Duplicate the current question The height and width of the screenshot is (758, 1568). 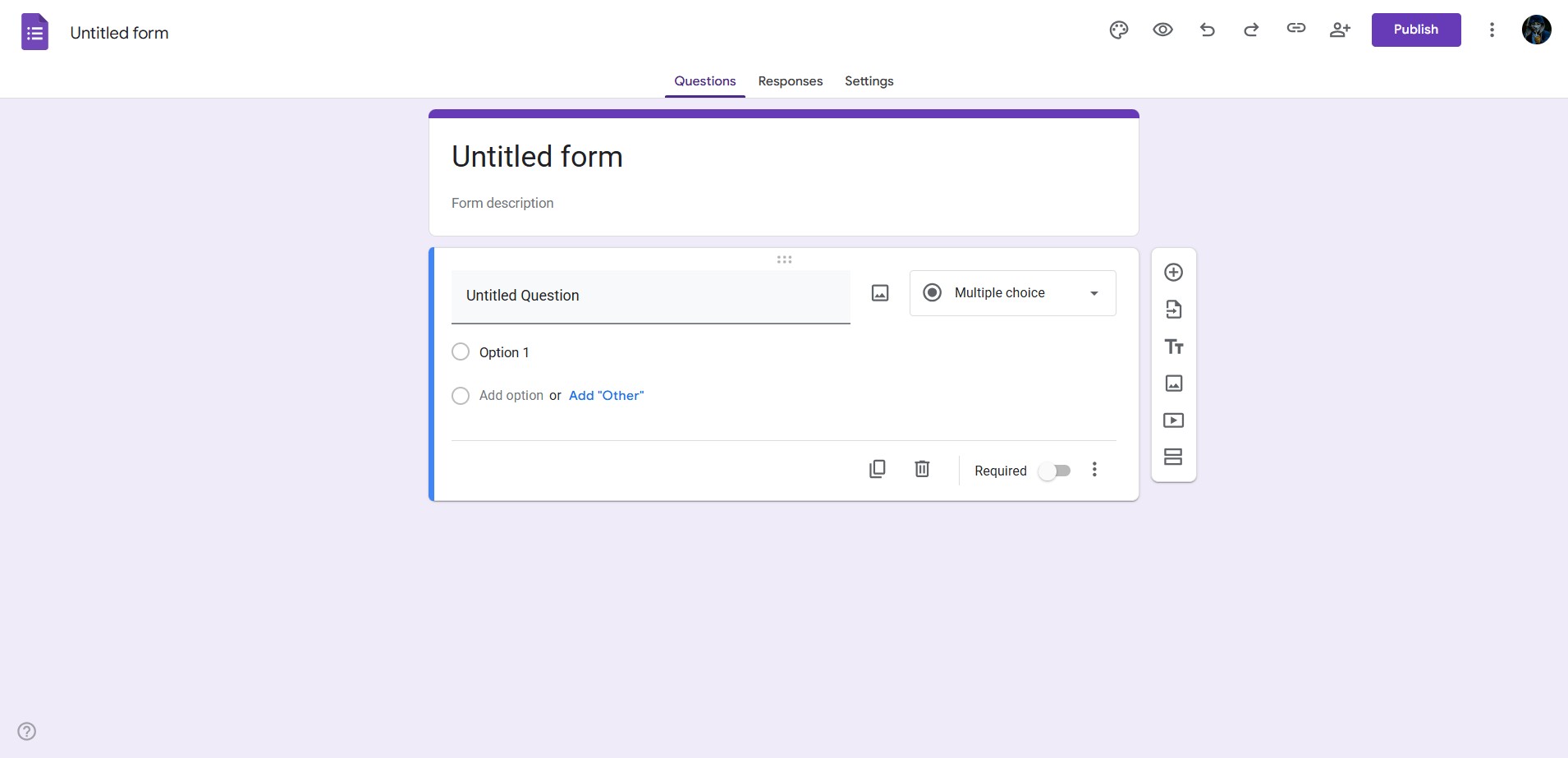tap(878, 469)
